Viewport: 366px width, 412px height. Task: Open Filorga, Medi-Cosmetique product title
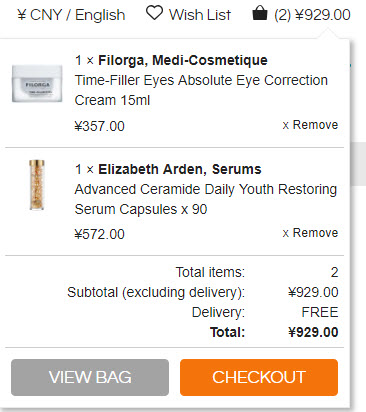[183, 60]
